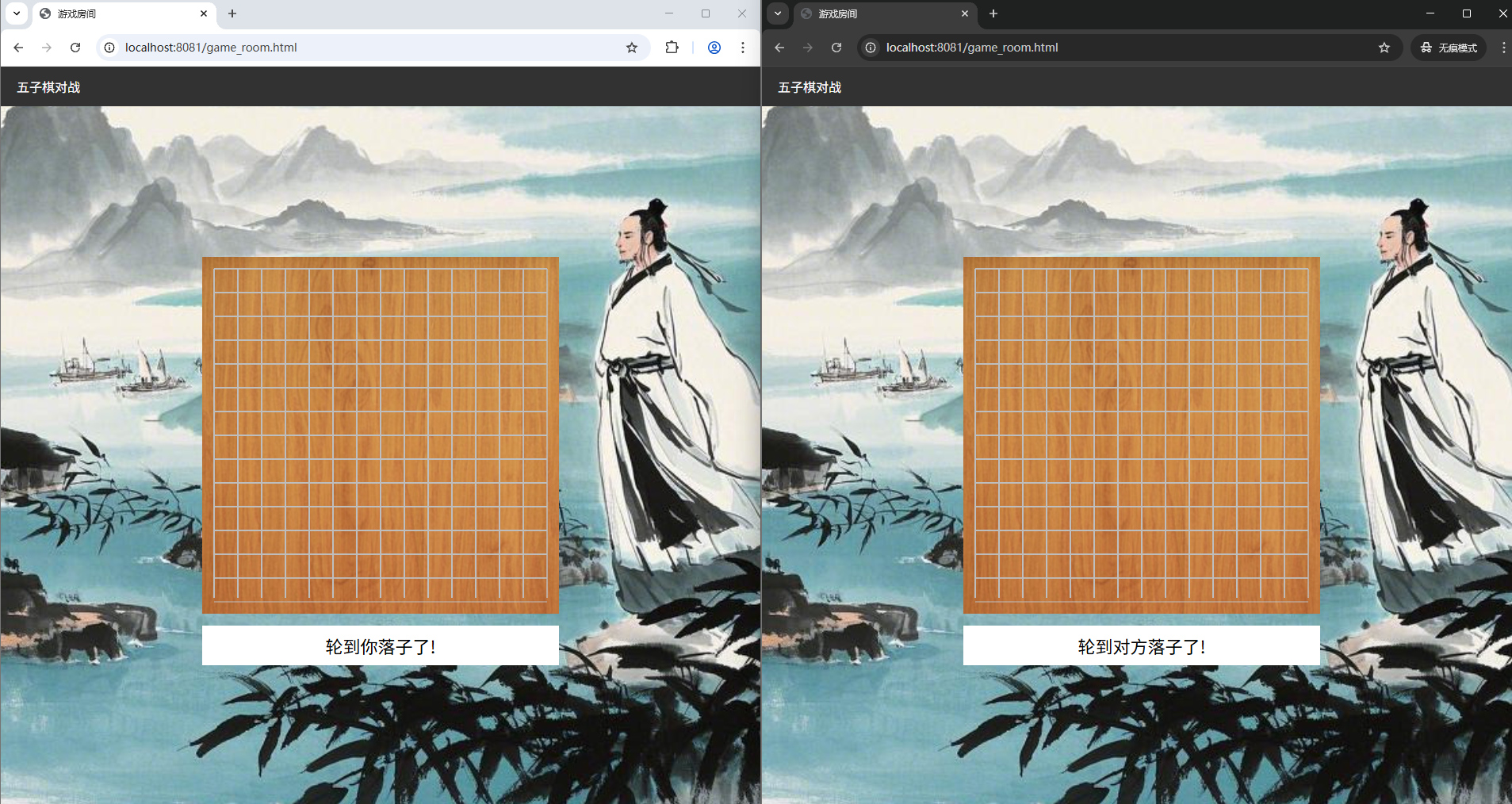The height and width of the screenshot is (804, 1512).
Task: Go forward in the right incognito window
Action: click(808, 48)
